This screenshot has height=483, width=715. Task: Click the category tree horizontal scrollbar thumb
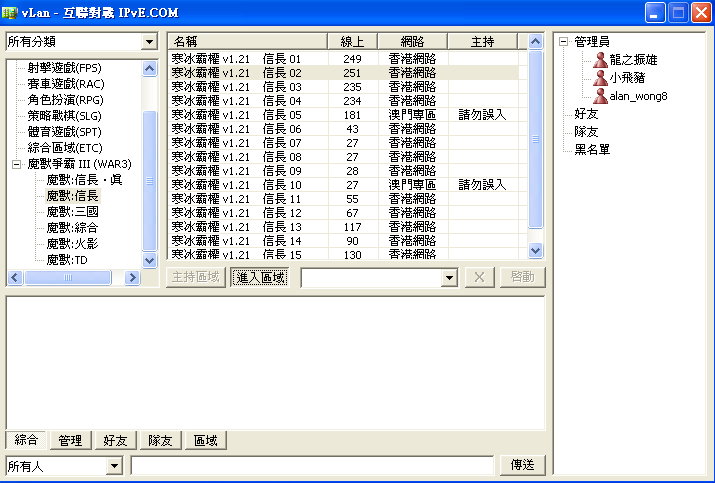pos(68,277)
